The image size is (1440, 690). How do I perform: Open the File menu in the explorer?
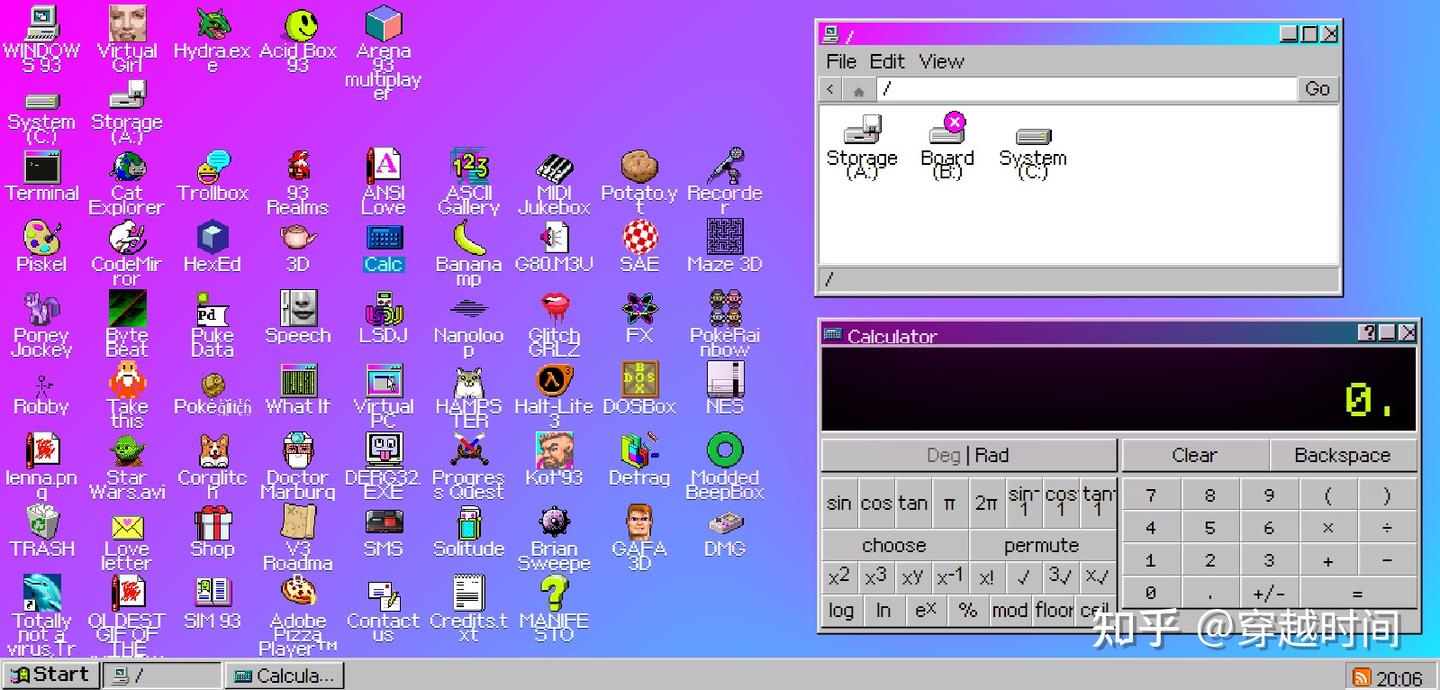coord(841,61)
